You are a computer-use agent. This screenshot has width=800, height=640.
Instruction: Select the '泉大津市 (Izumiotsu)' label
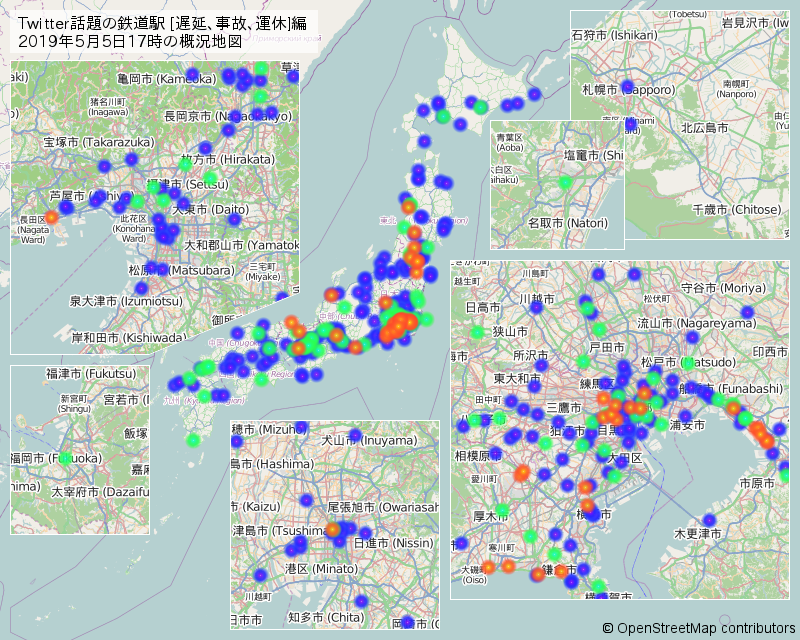tap(126, 301)
